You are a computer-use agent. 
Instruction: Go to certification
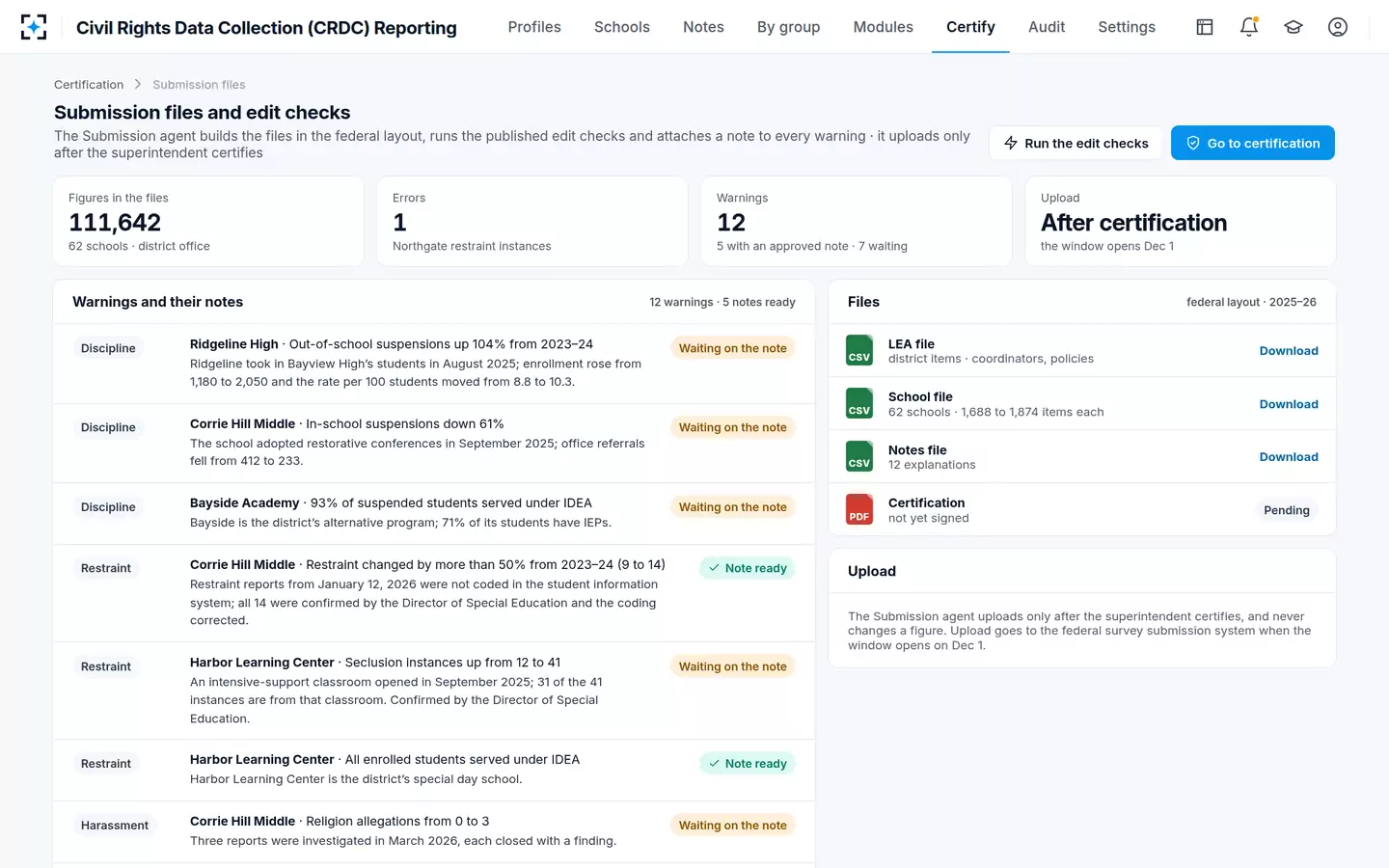click(x=1253, y=143)
